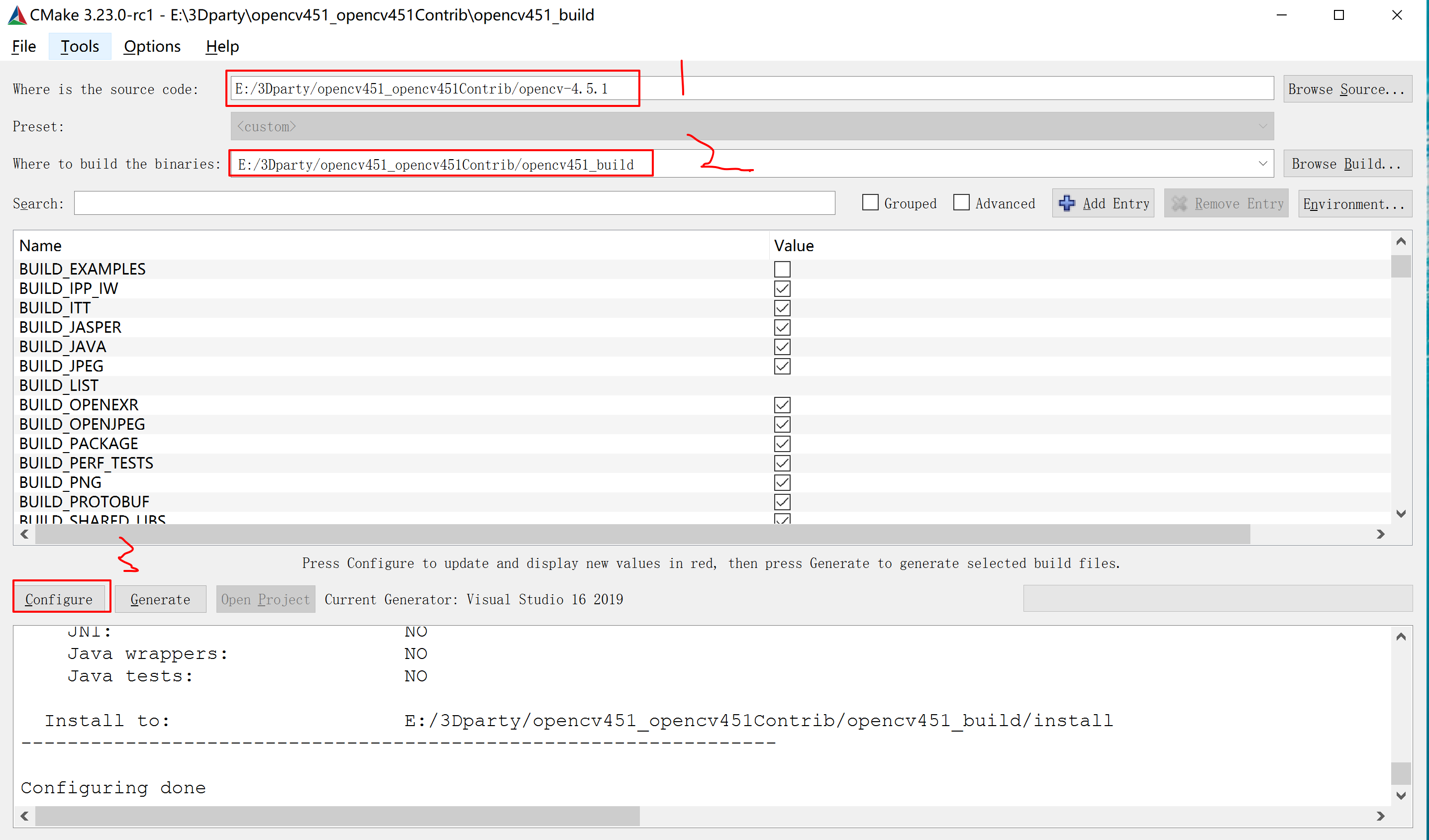Open the Options menu
This screenshot has height=840, width=1429.
point(152,46)
